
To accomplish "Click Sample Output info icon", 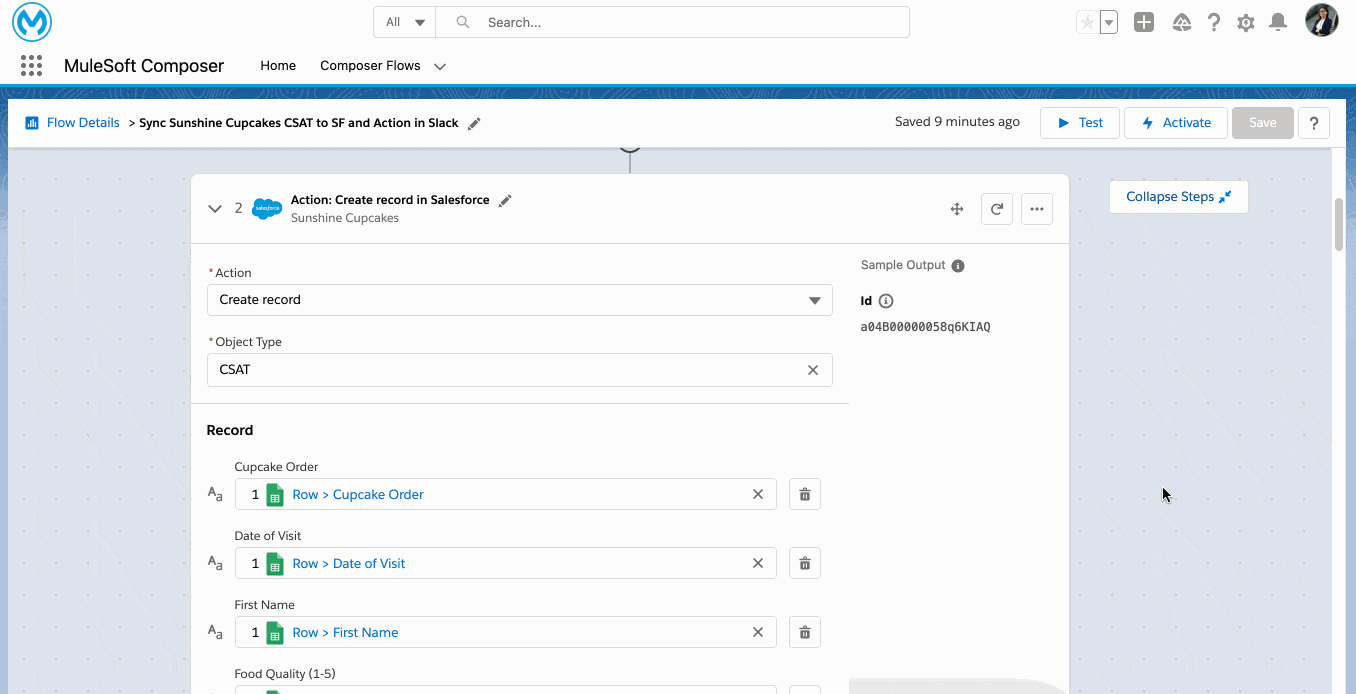I will coord(958,266).
